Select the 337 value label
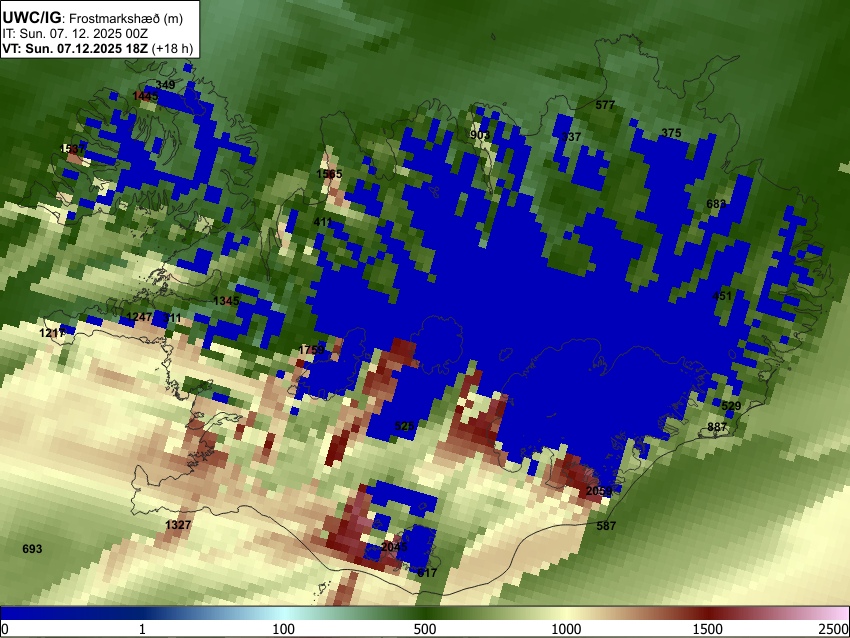Screen dimensions: 850x638 (x=571, y=137)
